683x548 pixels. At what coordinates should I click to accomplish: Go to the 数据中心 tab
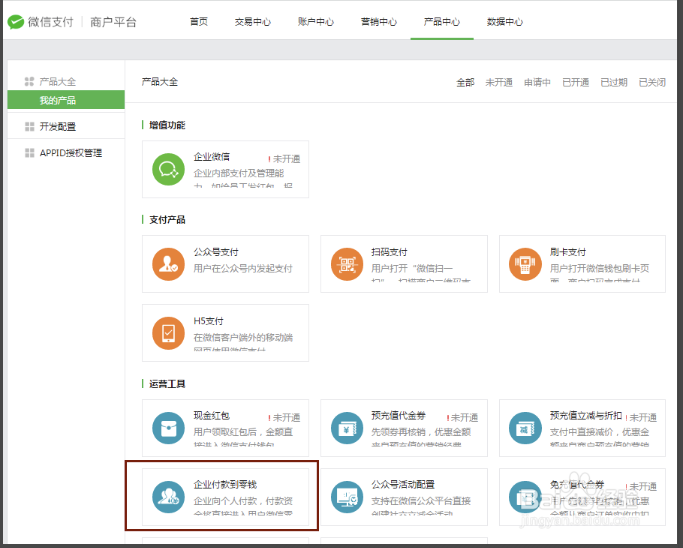click(x=504, y=22)
